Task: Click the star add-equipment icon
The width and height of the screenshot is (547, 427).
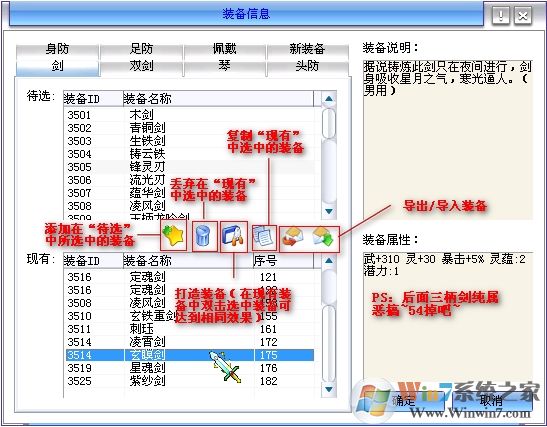Action: click(173, 236)
